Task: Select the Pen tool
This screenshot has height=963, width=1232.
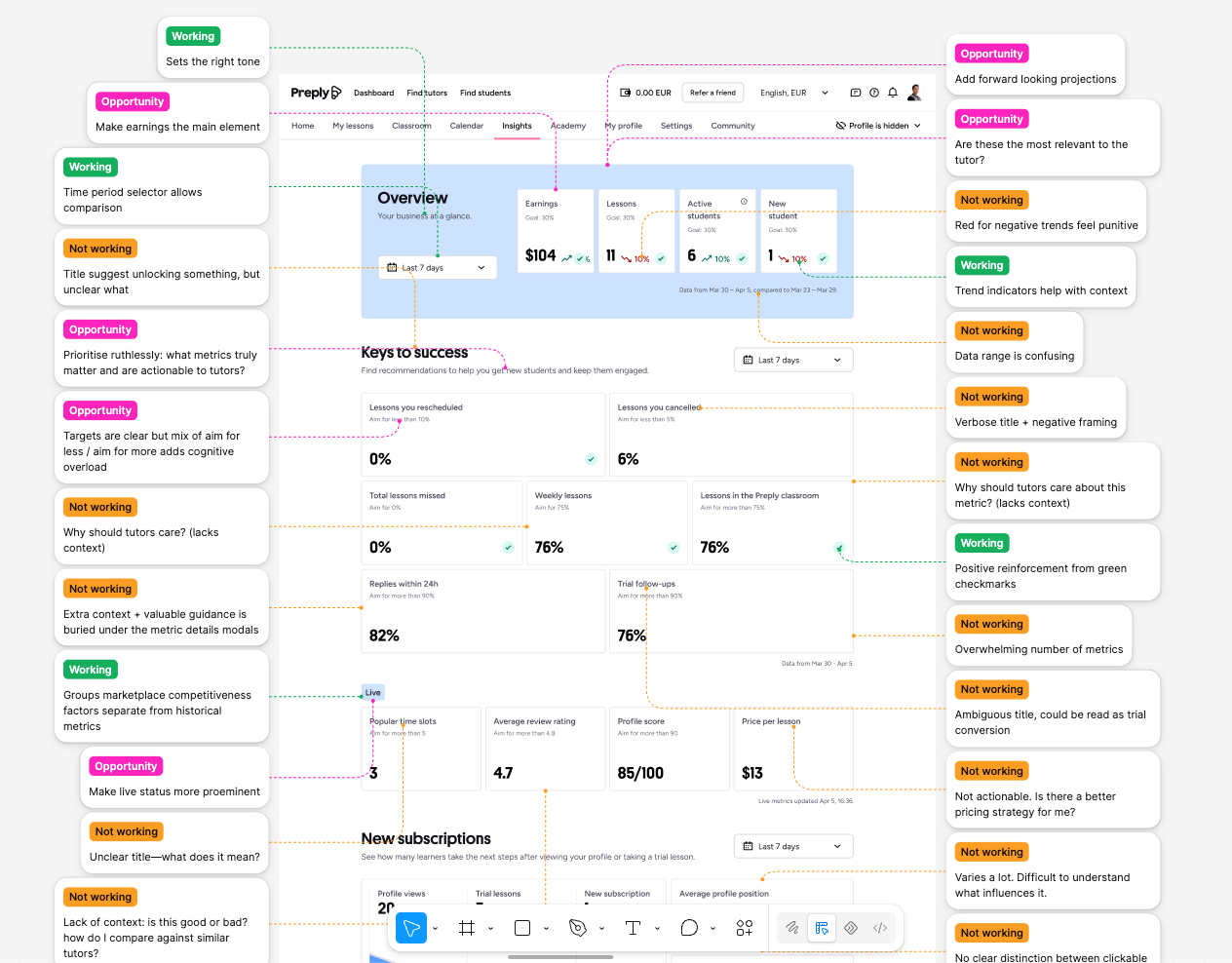Action: pyautogui.click(x=578, y=928)
